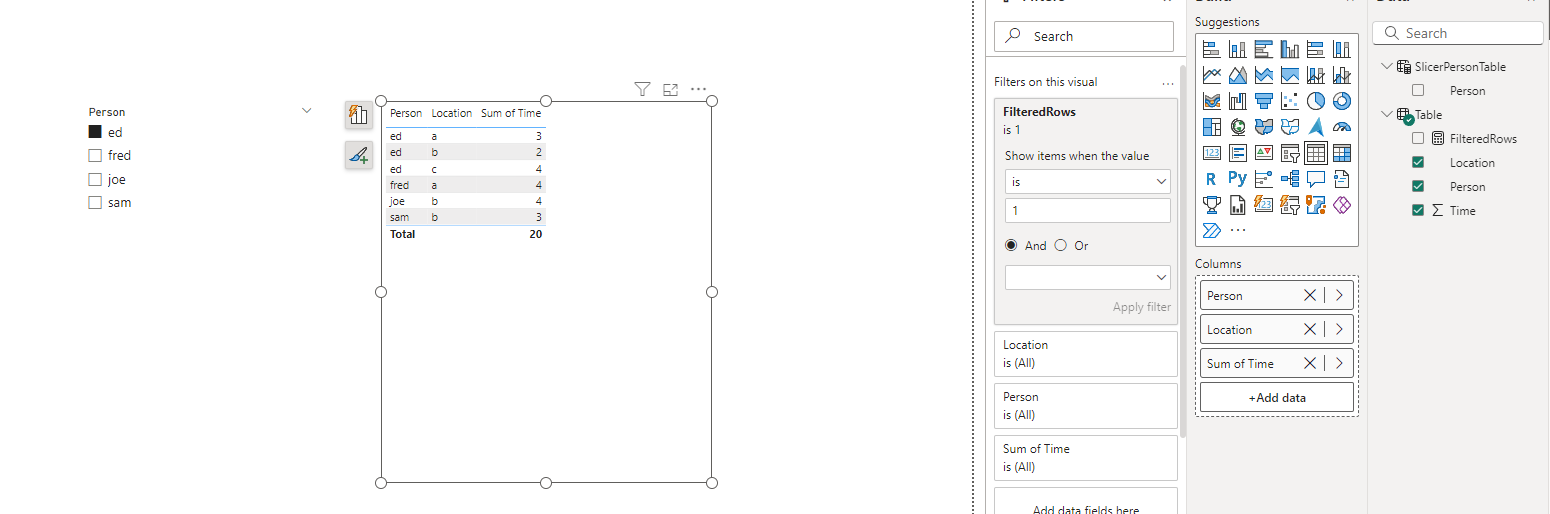Select the gauge visual
Image resolution: width=1550 pixels, height=514 pixels.
click(1342, 126)
